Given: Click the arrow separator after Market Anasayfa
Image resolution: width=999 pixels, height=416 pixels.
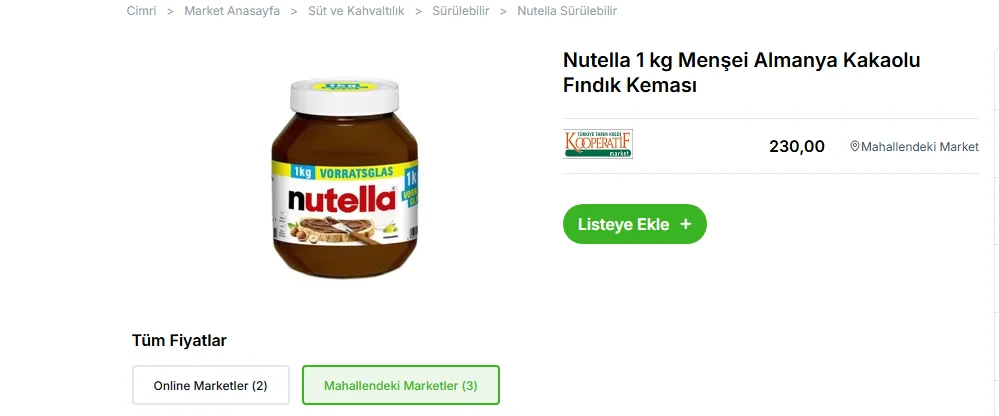Looking at the screenshot, I should pyautogui.click(x=294, y=11).
